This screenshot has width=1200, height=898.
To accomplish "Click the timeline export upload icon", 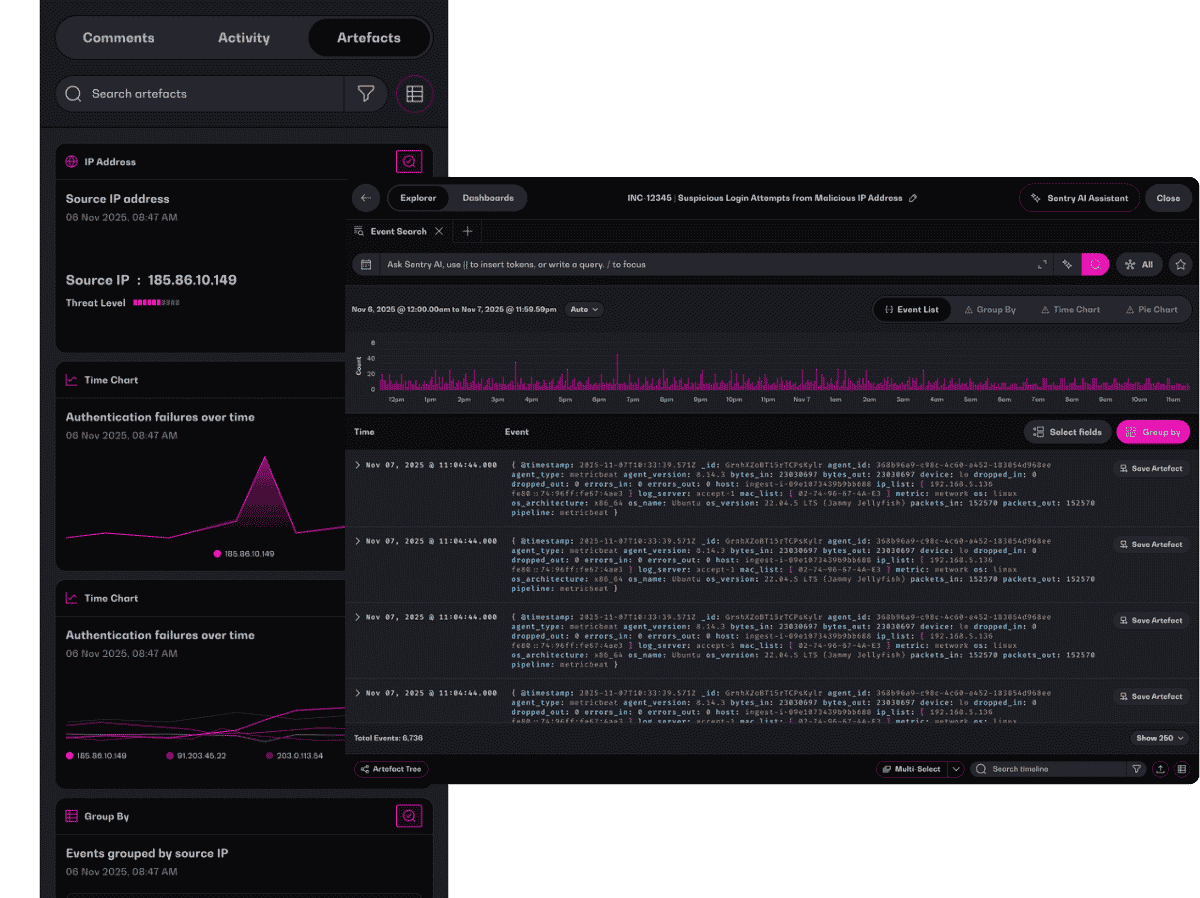I will click(1160, 769).
